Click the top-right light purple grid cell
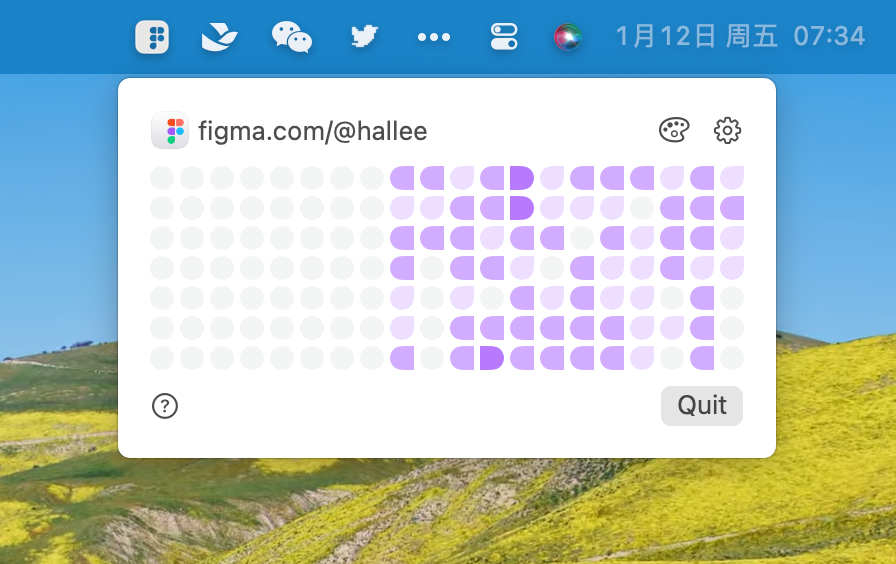The height and width of the screenshot is (564, 896). click(x=732, y=178)
